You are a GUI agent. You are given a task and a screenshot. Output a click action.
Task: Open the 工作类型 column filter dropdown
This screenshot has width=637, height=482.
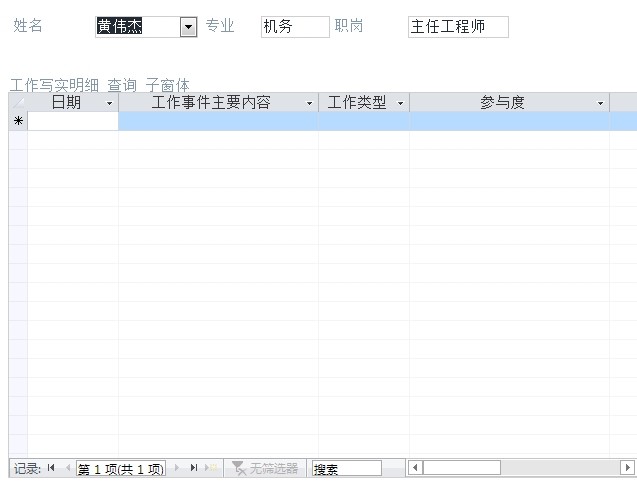pos(400,103)
